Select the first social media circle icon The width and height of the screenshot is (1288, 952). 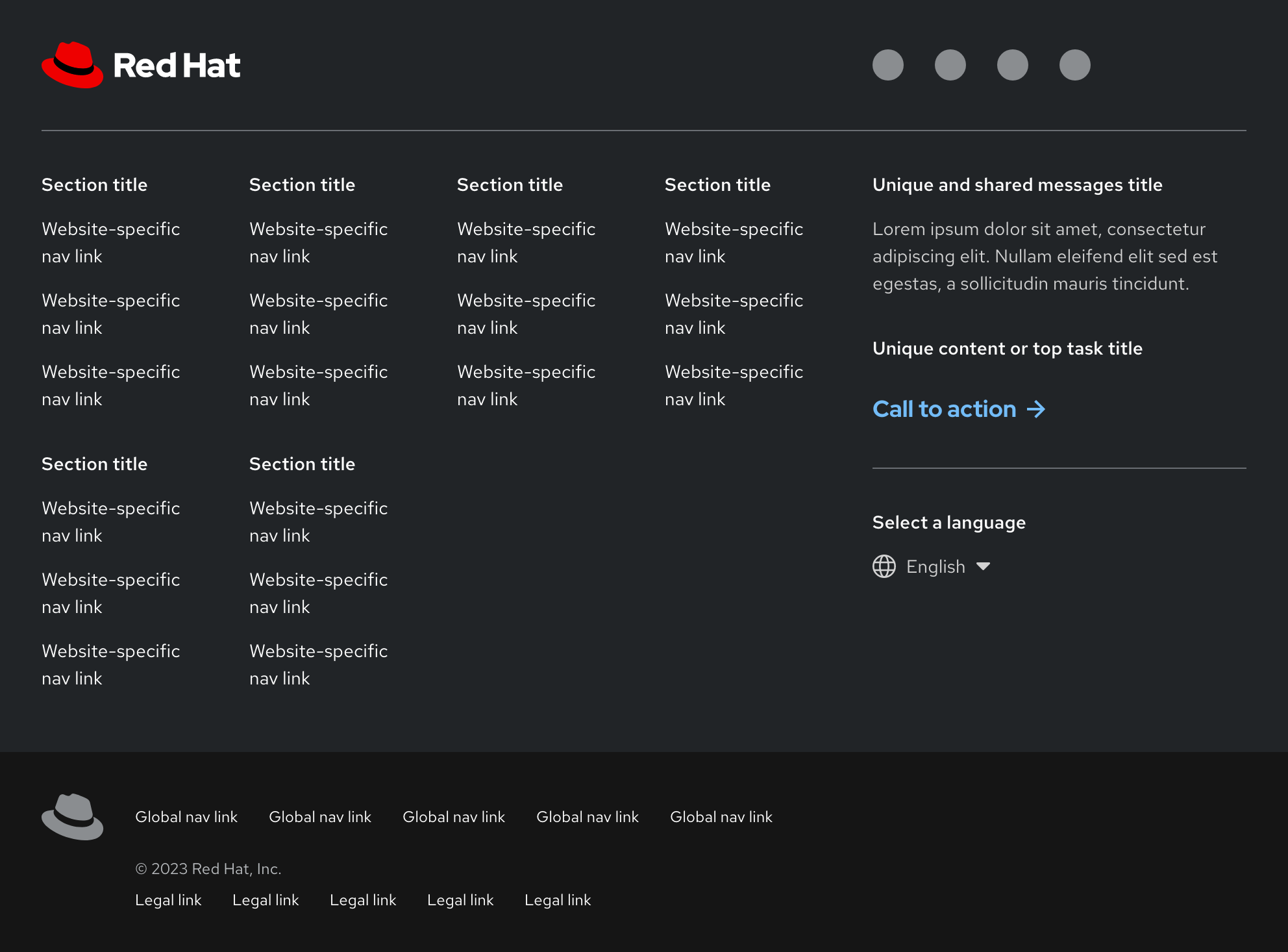tap(889, 64)
